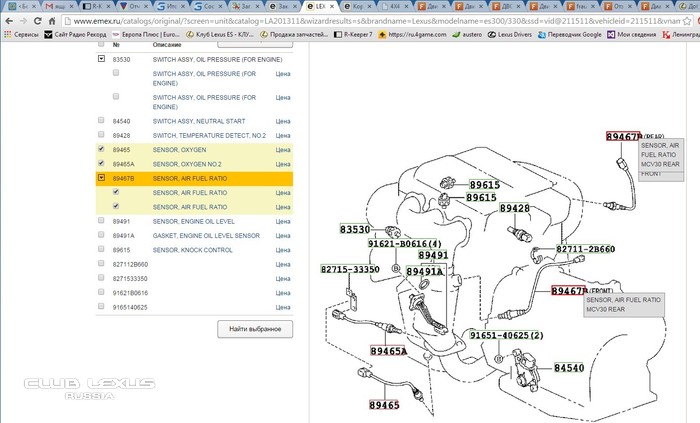Viewport: 700px width, 423px height.
Task: Switch to the ДВС browser tab
Action: (x=505, y=6)
